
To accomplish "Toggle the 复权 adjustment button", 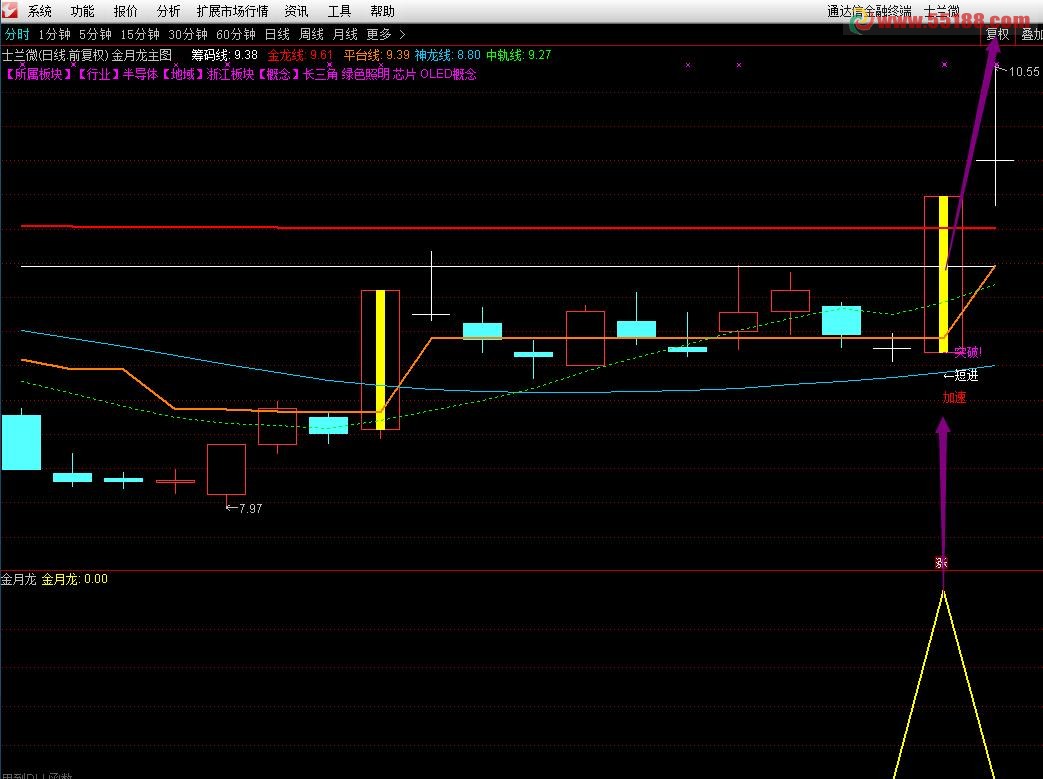I will [997, 34].
